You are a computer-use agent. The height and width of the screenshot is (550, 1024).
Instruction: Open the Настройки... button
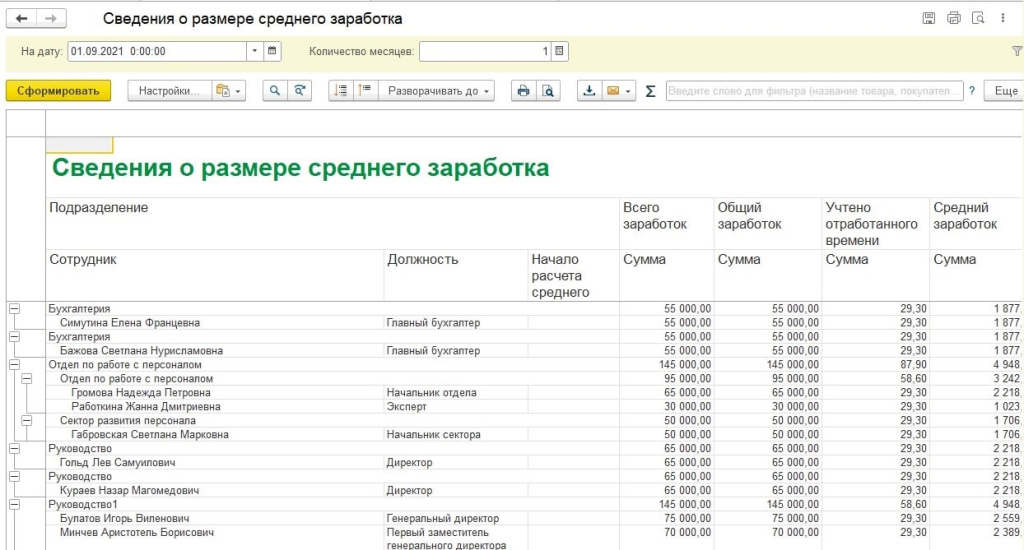(169, 91)
